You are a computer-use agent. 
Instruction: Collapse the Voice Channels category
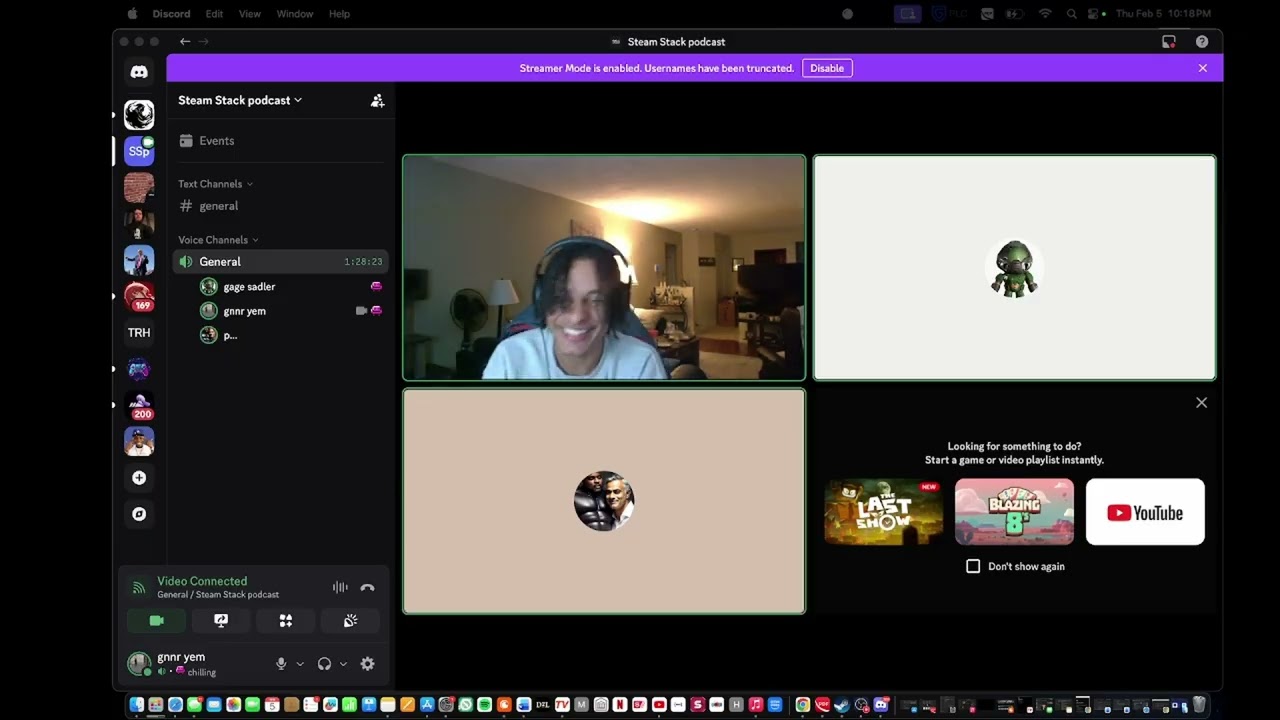(218, 240)
